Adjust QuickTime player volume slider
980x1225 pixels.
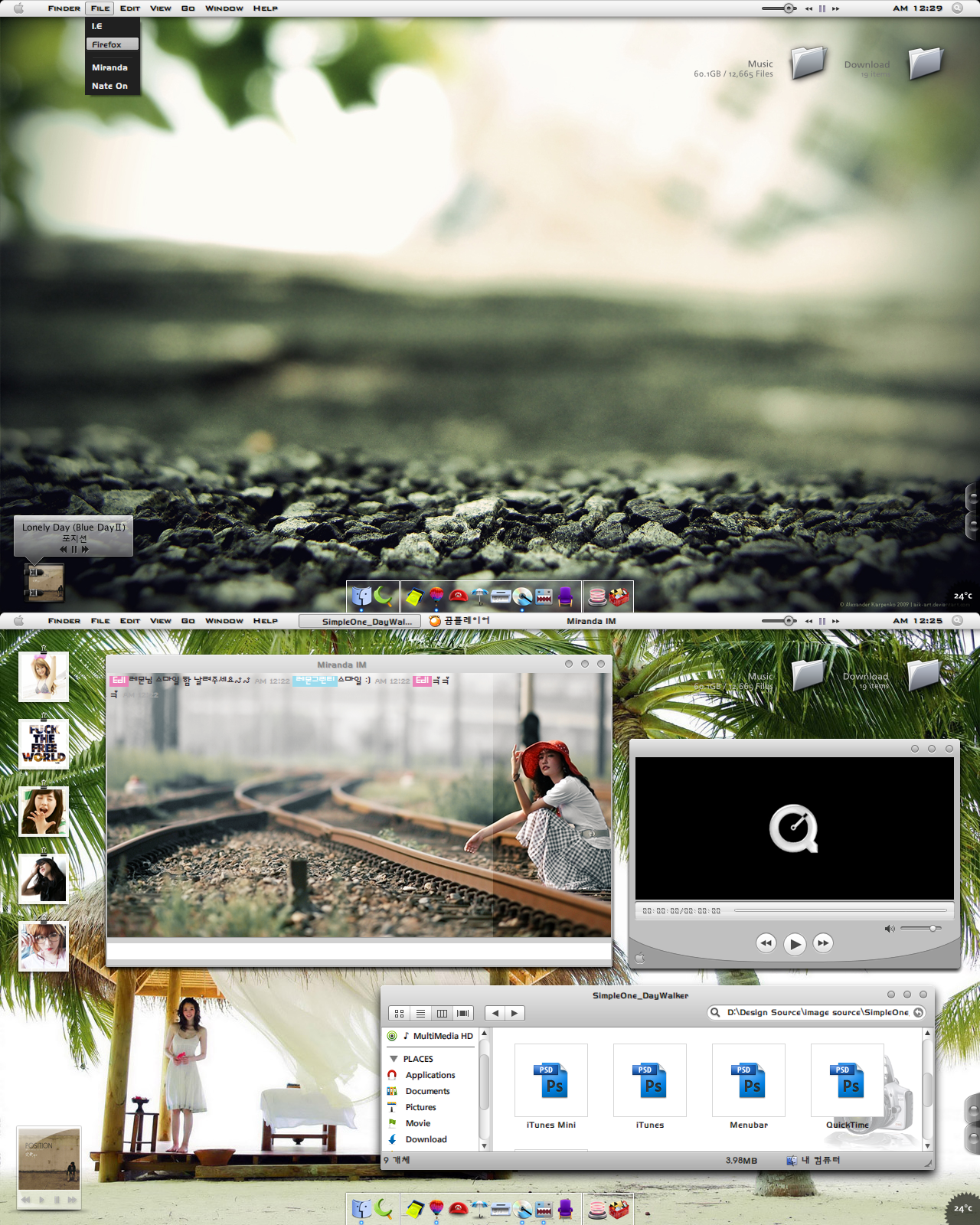(x=922, y=929)
